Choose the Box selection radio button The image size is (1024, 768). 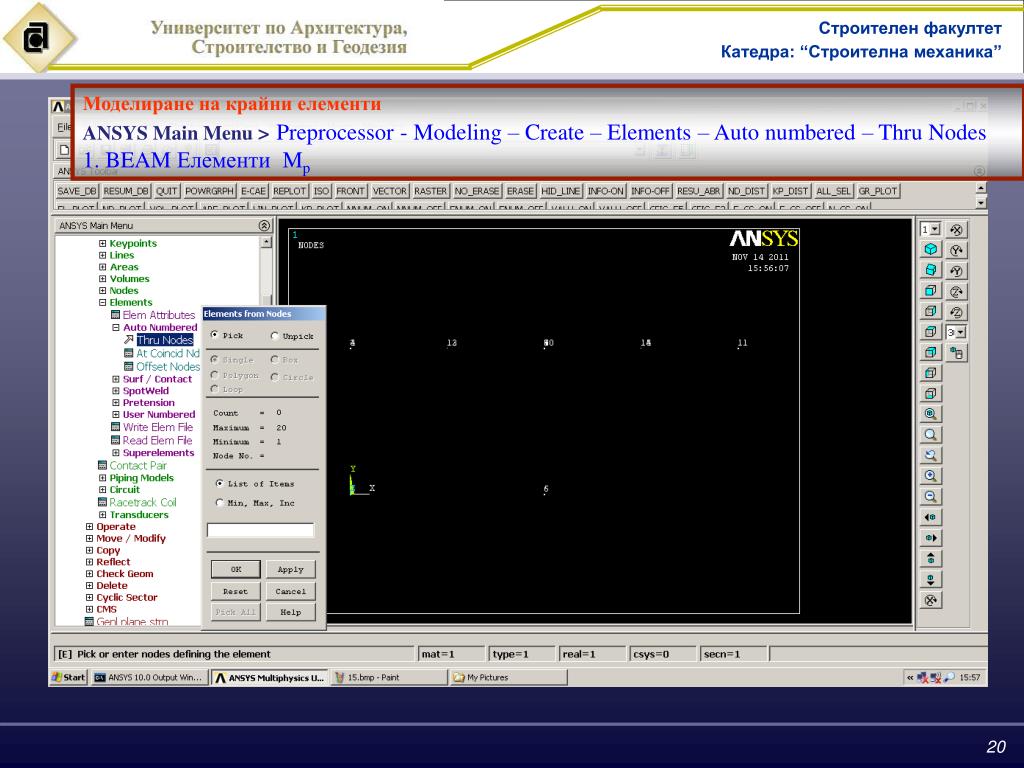tap(274, 359)
